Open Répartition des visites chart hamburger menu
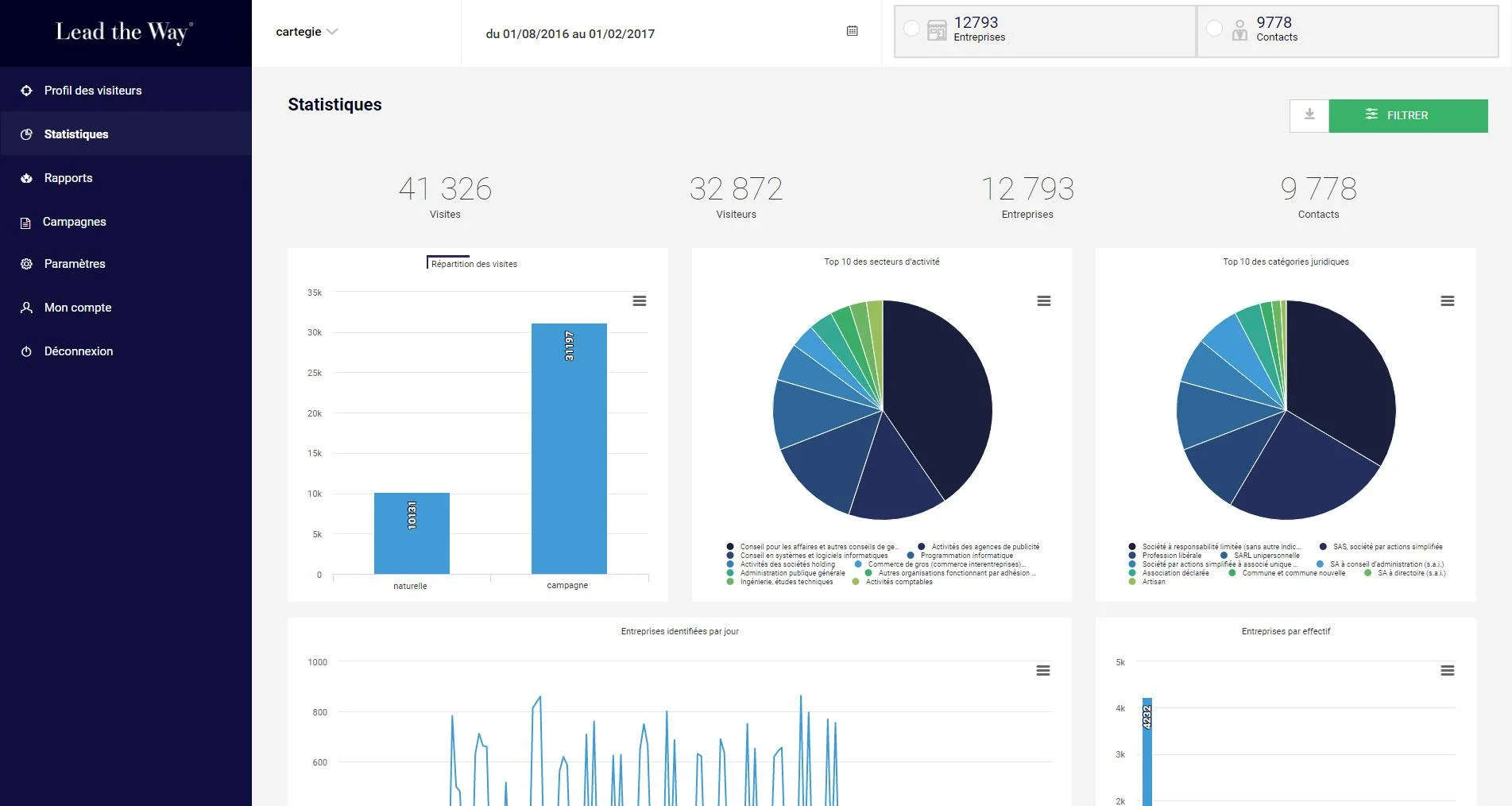The image size is (1512, 806). click(x=640, y=300)
